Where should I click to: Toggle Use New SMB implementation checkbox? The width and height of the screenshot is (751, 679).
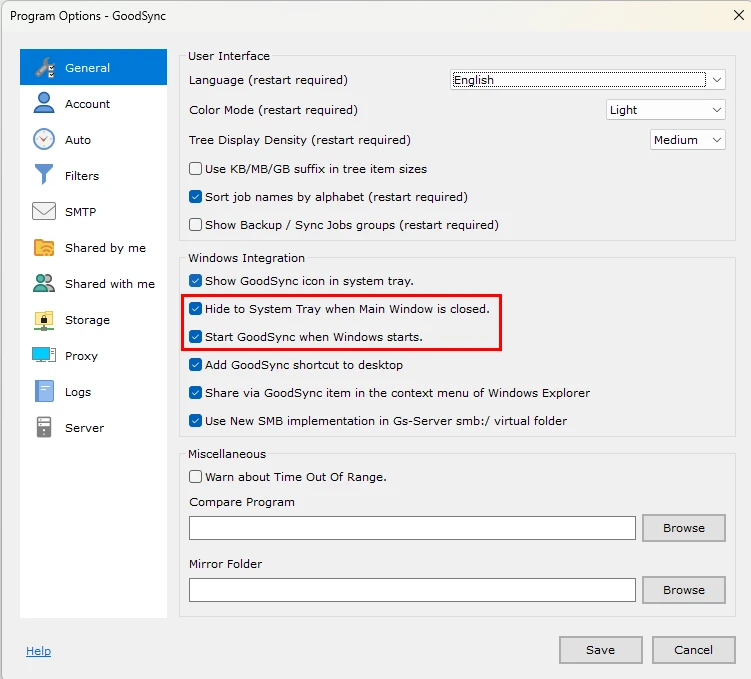pyautogui.click(x=195, y=420)
